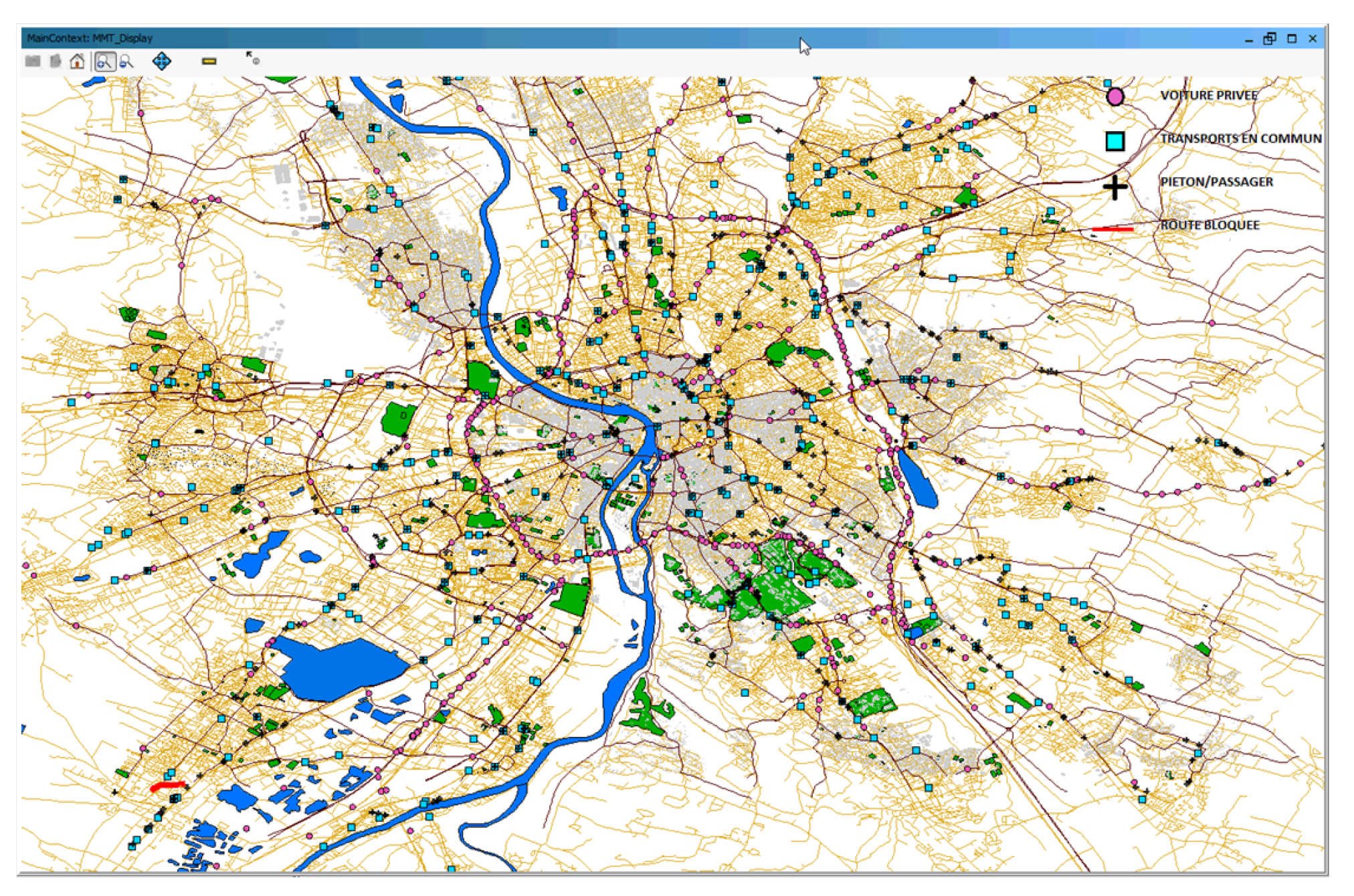Click the red blocked road segment on map

(168, 785)
